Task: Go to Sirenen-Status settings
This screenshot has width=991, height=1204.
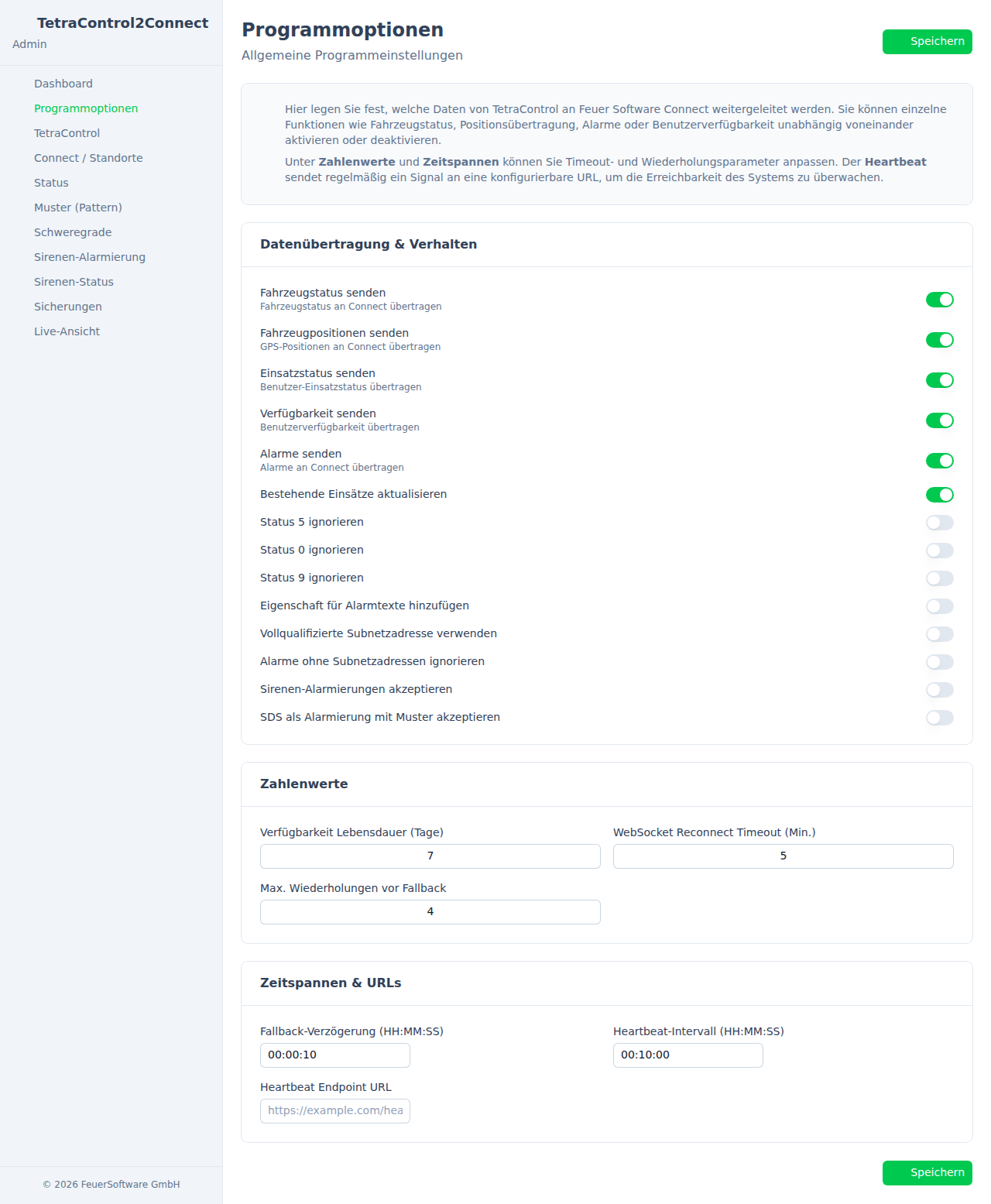Action: 73,281
